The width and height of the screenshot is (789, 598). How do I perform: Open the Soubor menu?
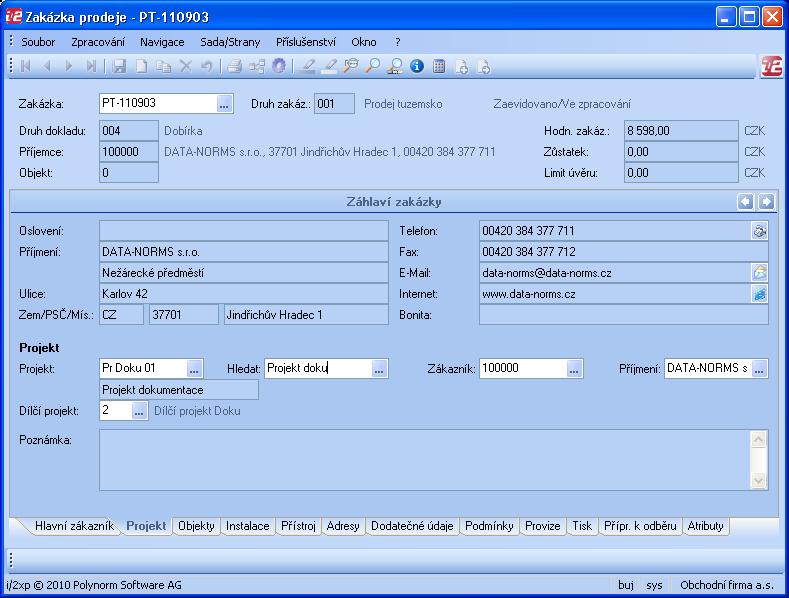click(38, 42)
